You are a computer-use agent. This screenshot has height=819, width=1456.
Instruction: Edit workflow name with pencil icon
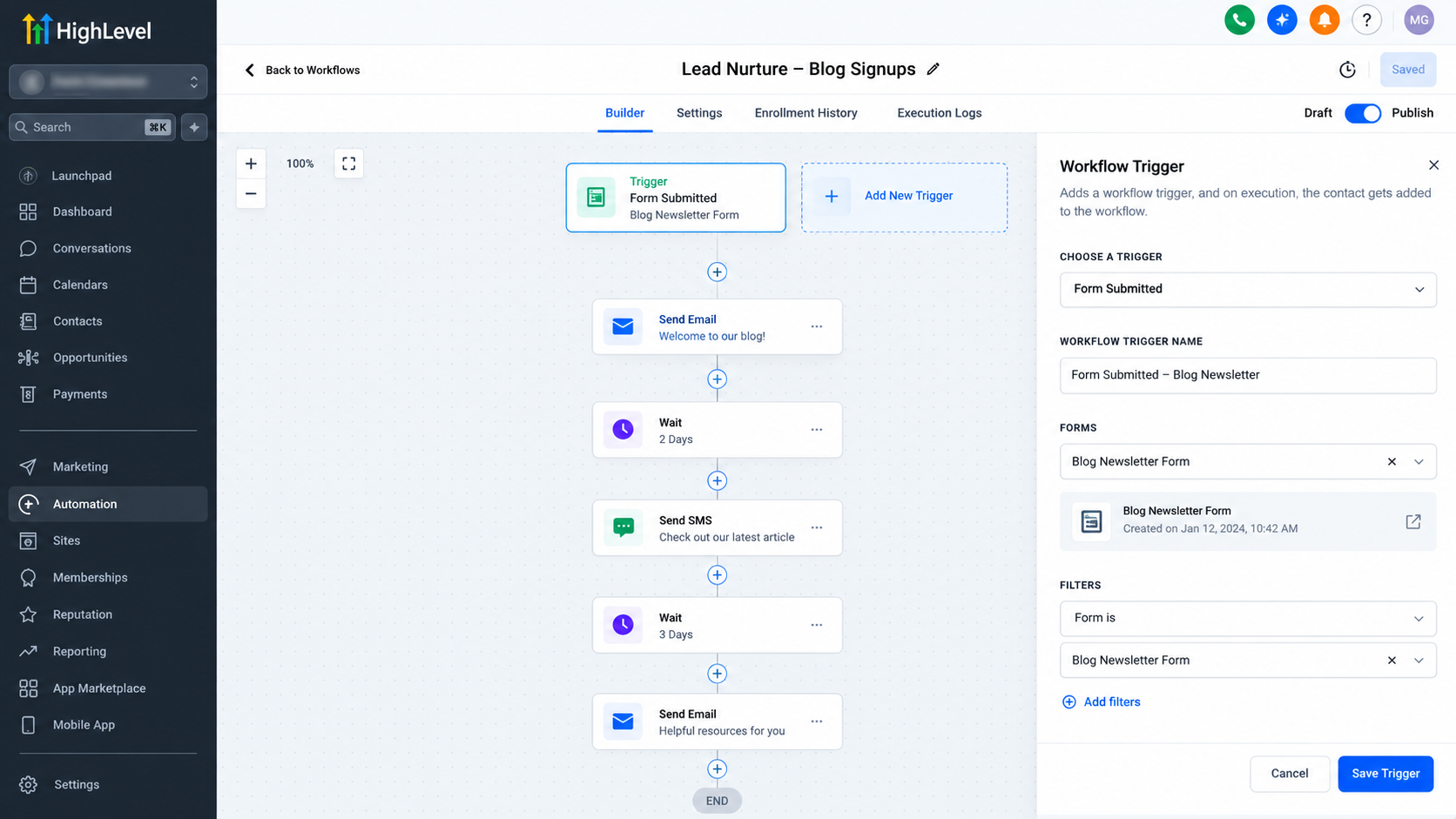coord(934,69)
